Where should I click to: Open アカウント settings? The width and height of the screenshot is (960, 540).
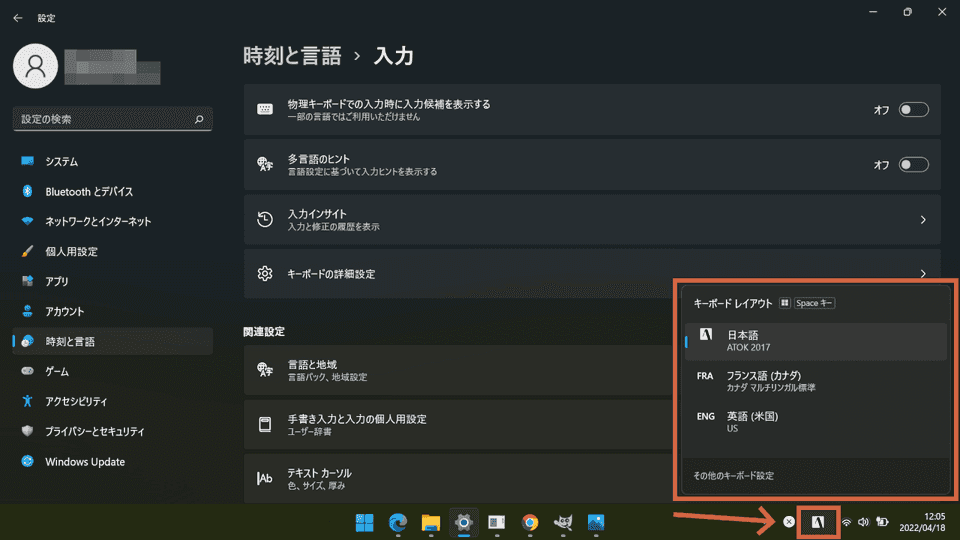(x=113, y=312)
